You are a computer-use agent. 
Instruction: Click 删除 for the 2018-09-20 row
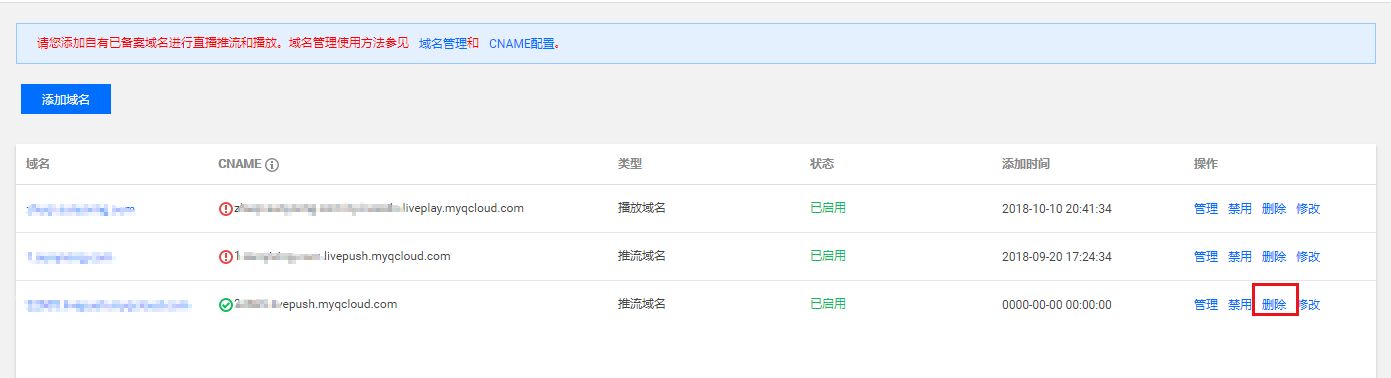click(1274, 257)
